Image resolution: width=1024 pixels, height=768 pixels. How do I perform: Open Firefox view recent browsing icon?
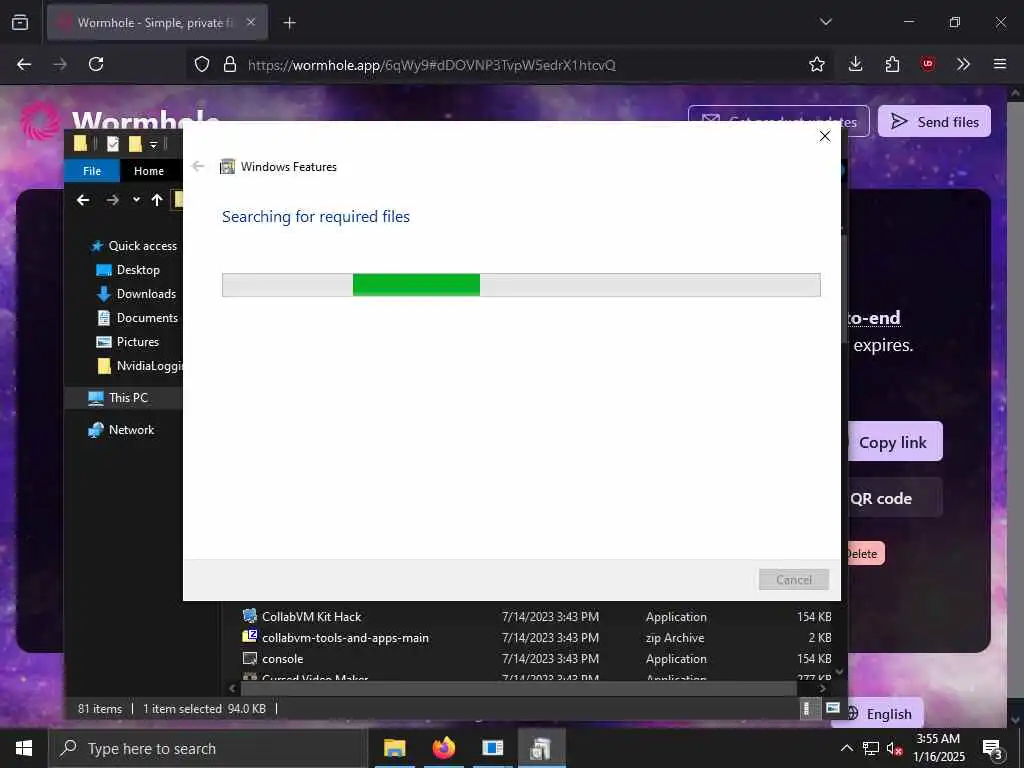[20, 22]
